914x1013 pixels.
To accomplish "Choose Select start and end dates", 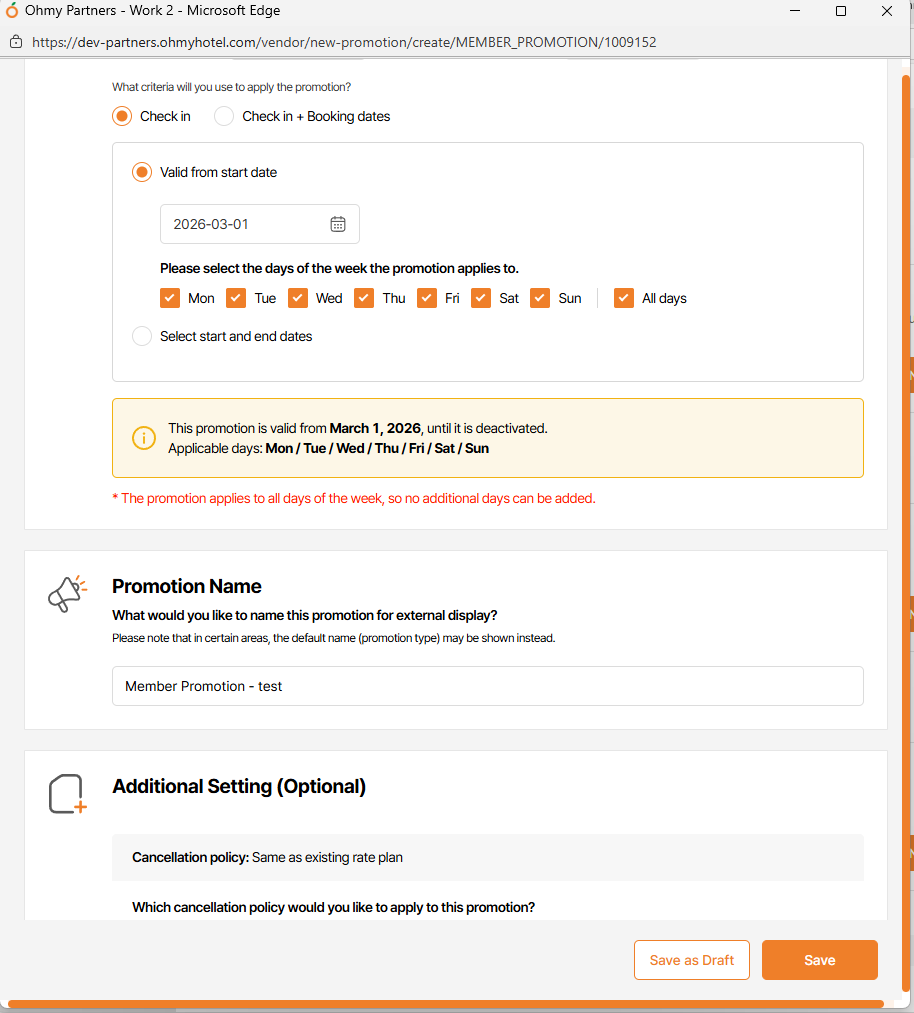I will (x=142, y=336).
